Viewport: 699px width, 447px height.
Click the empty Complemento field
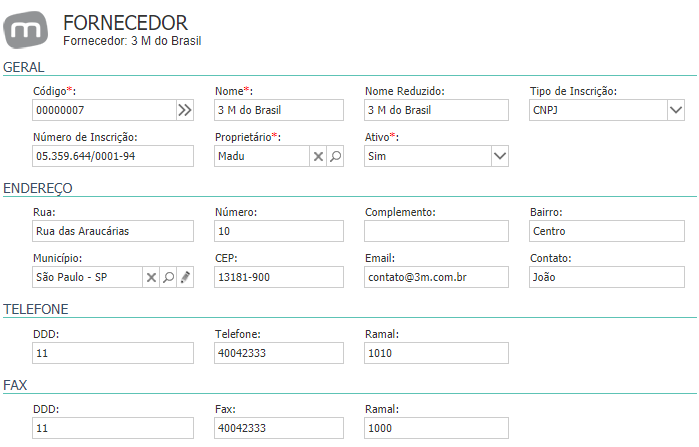point(436,231)
